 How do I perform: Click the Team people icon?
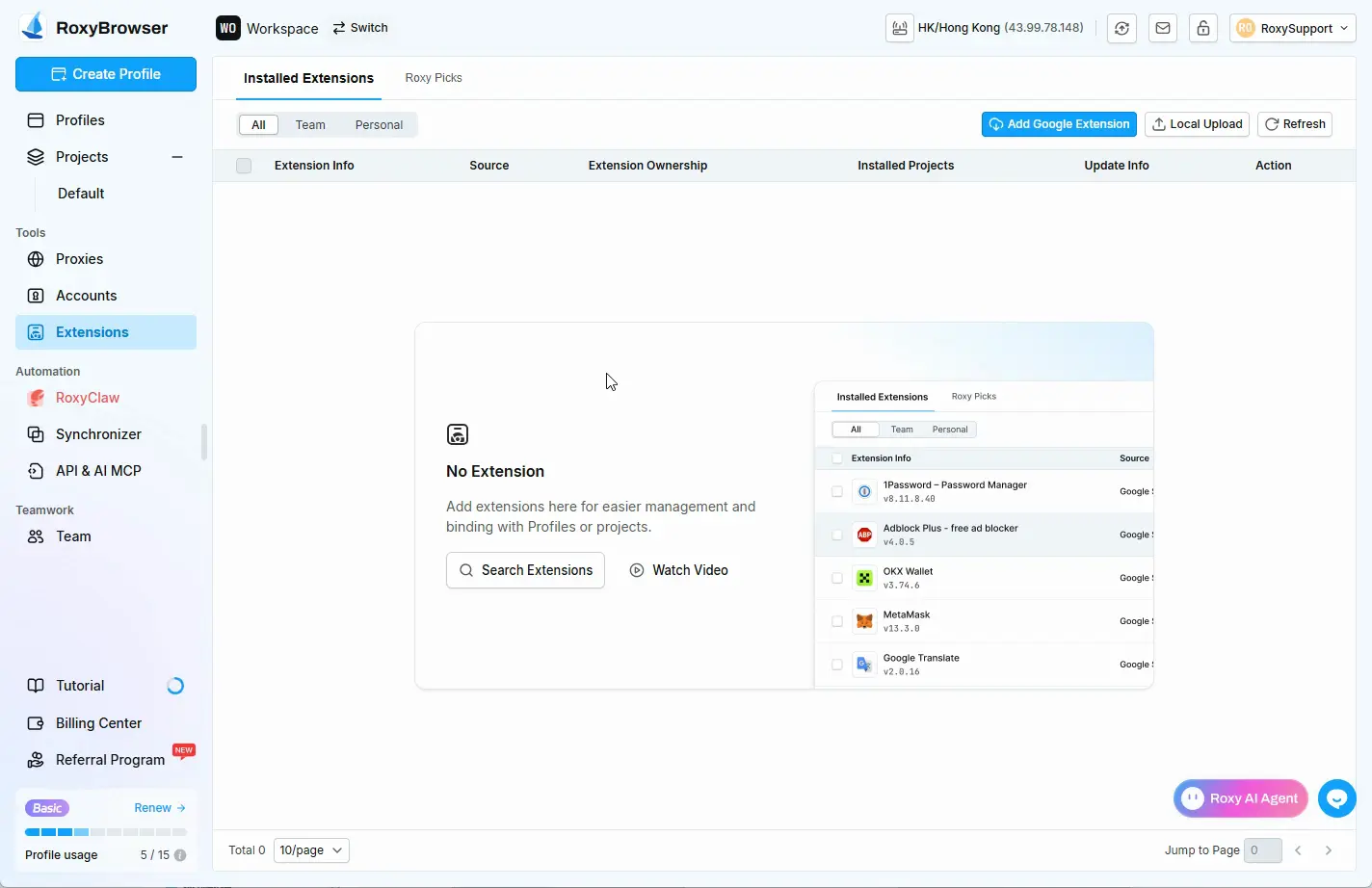36,536
